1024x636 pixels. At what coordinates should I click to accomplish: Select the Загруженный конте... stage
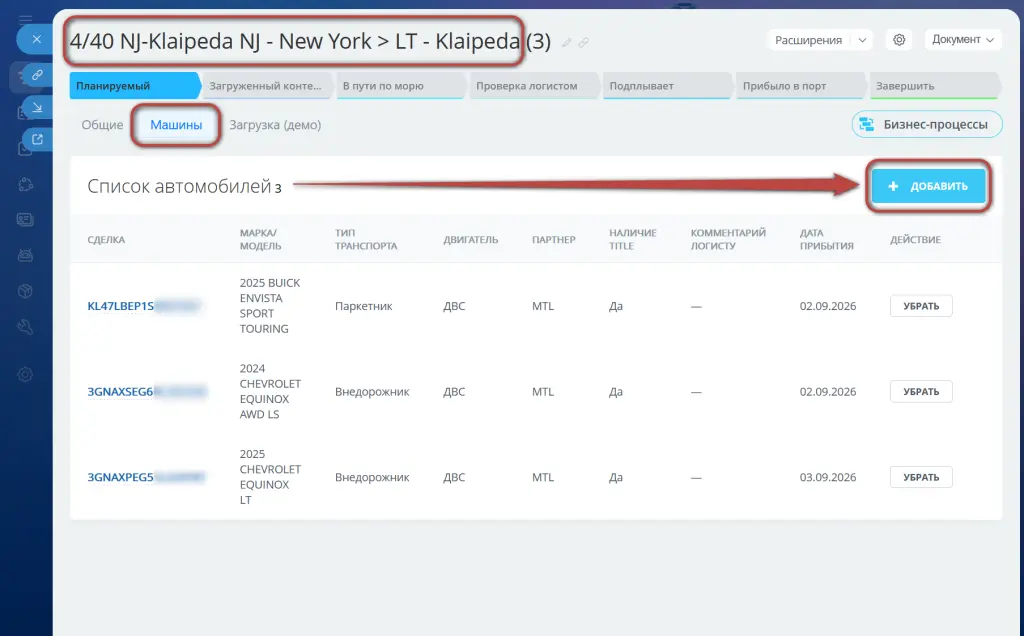[x=267, y=86]
